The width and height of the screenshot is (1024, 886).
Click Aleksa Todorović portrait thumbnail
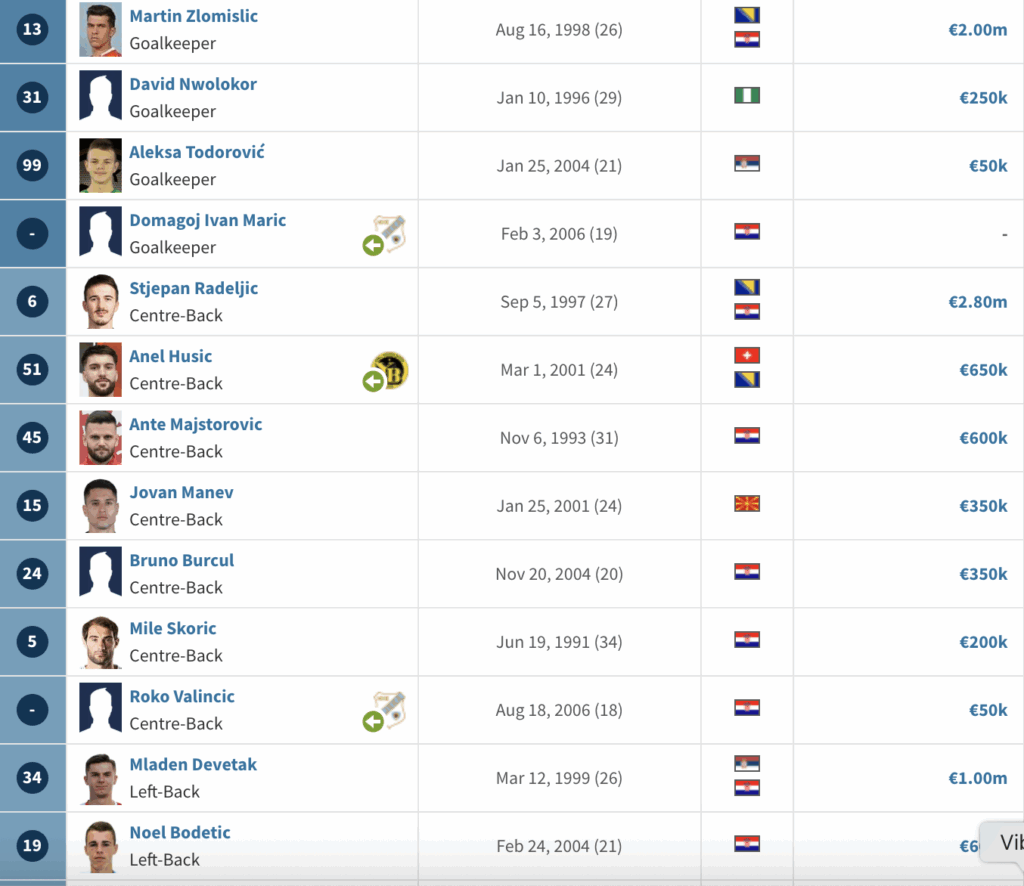101,165
